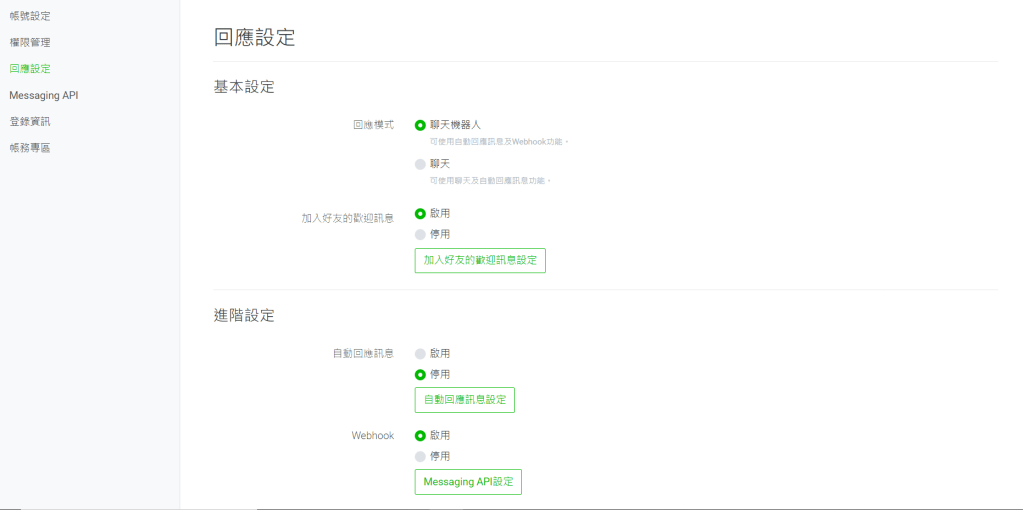Enable the Webhook option
Viewport: 1023px width, 510px height.
coord(421,436)
